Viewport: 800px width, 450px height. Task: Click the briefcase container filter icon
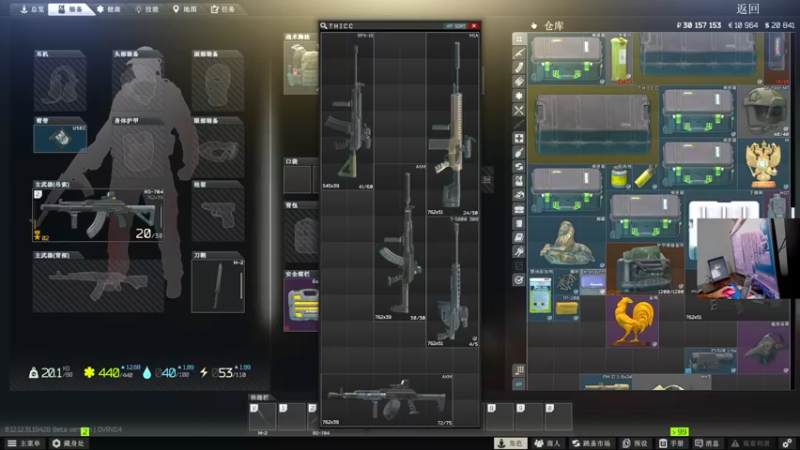point(519,210)
